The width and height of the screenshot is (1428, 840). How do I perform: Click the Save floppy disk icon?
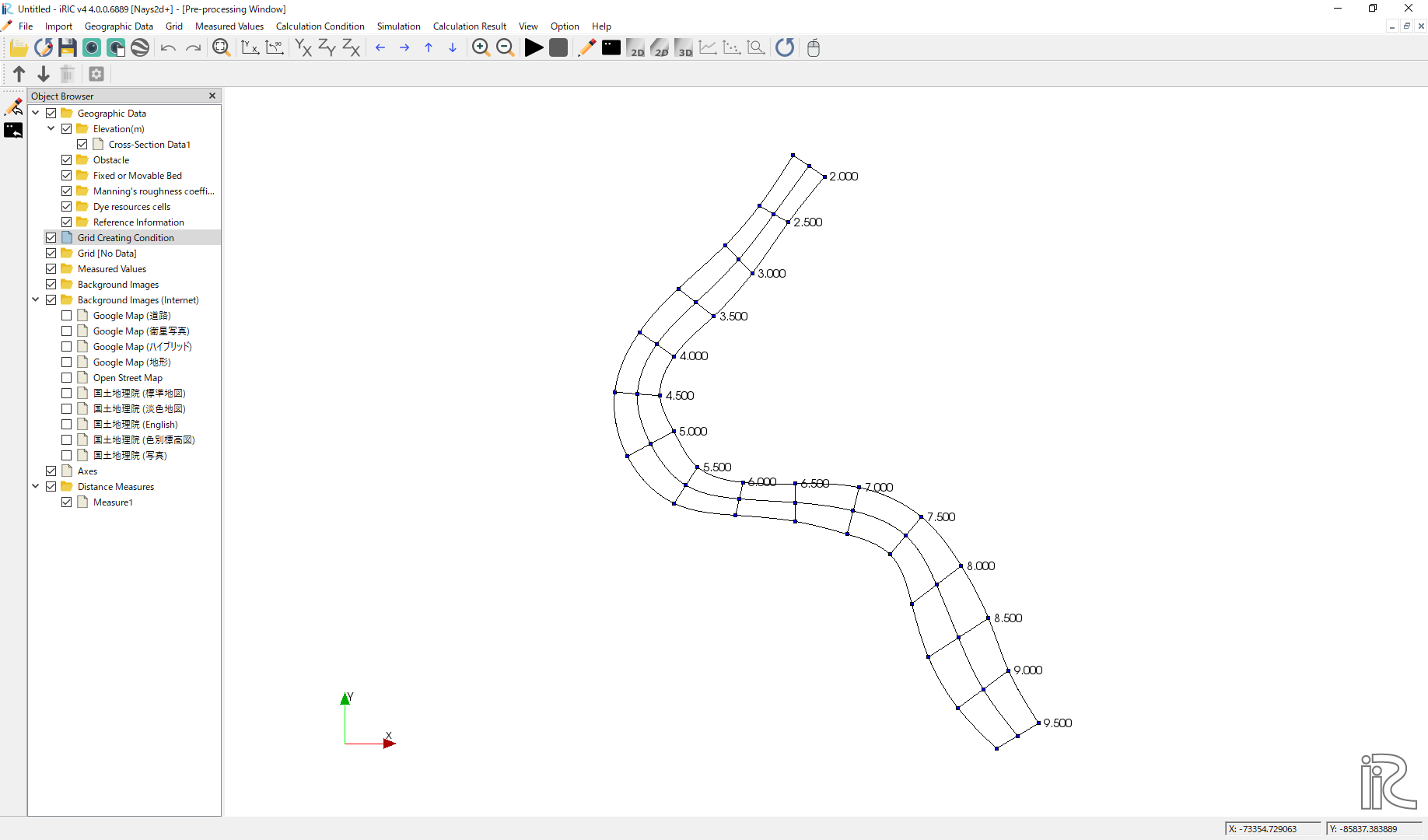(x=68, y=48)
